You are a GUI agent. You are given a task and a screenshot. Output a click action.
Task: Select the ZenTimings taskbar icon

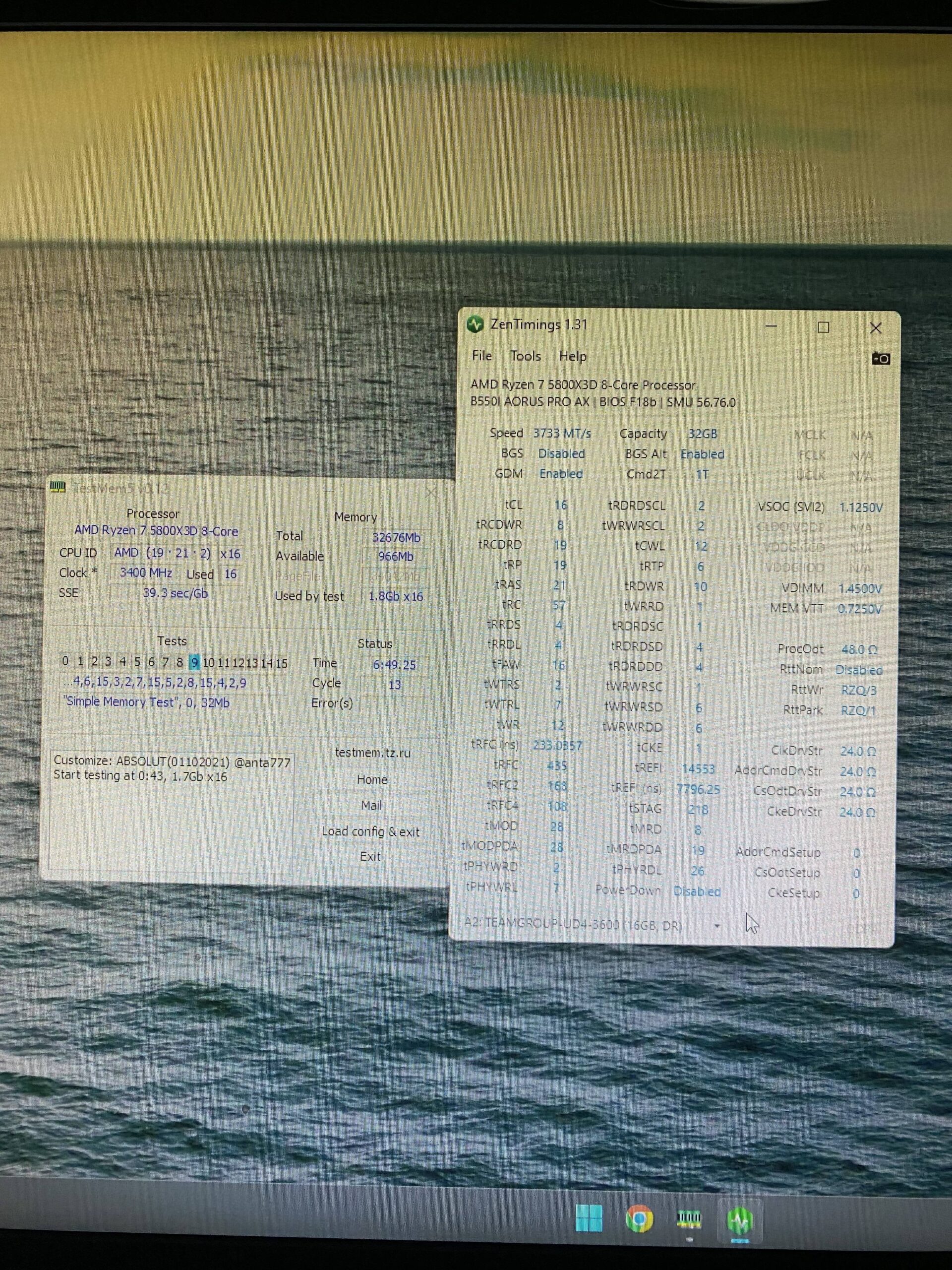tap(740, 1220)
